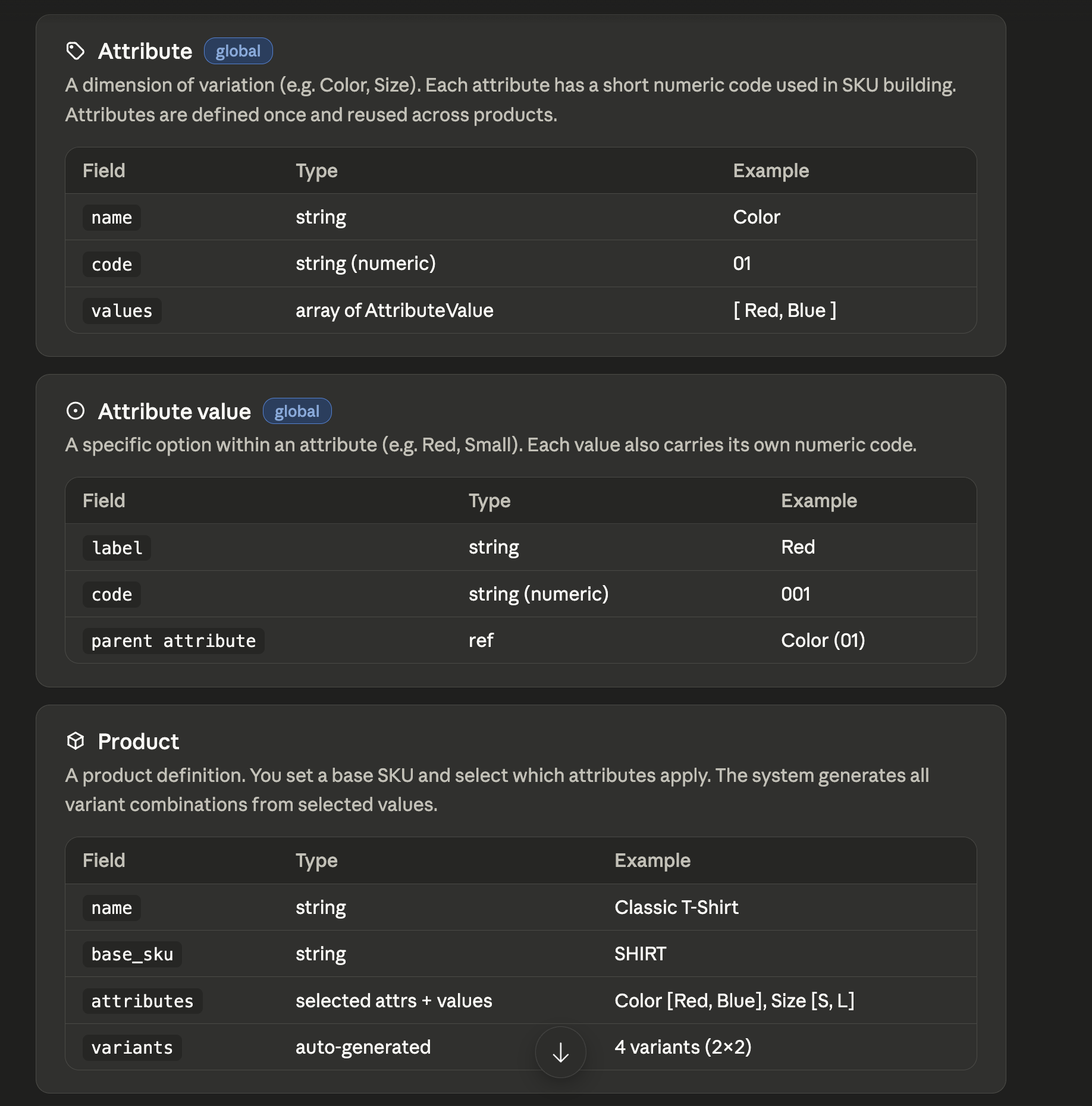Click the Product table's name field
The width and height of the screenshot is (1092, 1106).
(112, 907)
